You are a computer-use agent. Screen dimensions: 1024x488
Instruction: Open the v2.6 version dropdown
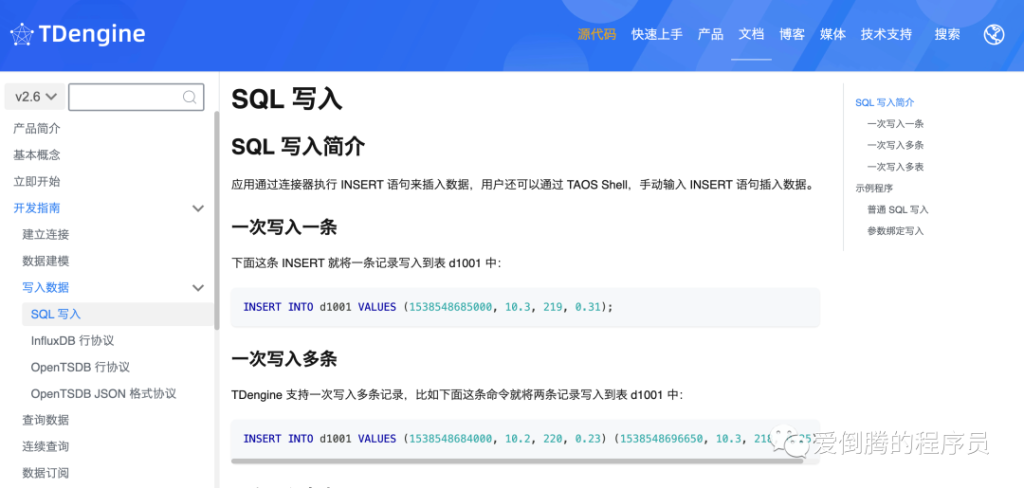(35, 97)
